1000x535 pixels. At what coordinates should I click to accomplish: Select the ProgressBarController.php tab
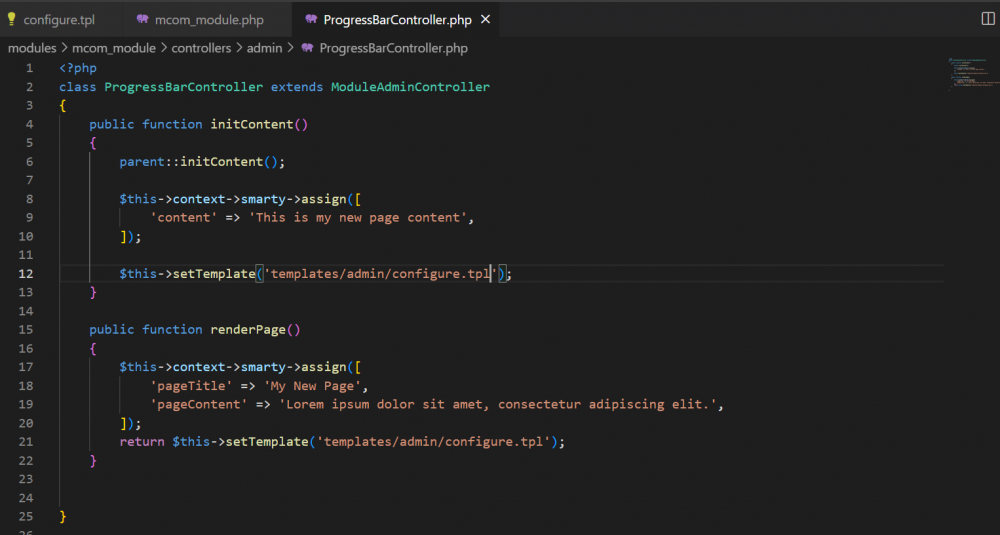pyautogui.click(x=397, y=20)
